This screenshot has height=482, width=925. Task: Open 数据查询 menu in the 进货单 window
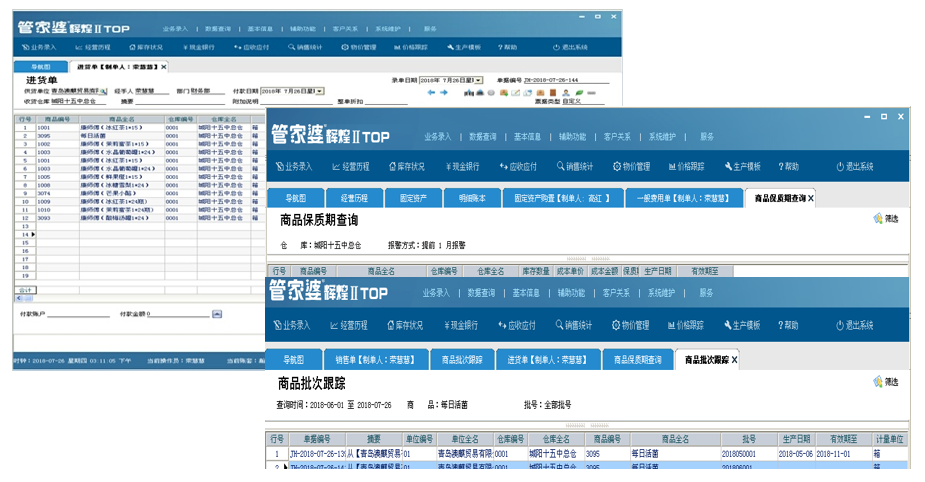pyautogui.click(x=224, y=30)
